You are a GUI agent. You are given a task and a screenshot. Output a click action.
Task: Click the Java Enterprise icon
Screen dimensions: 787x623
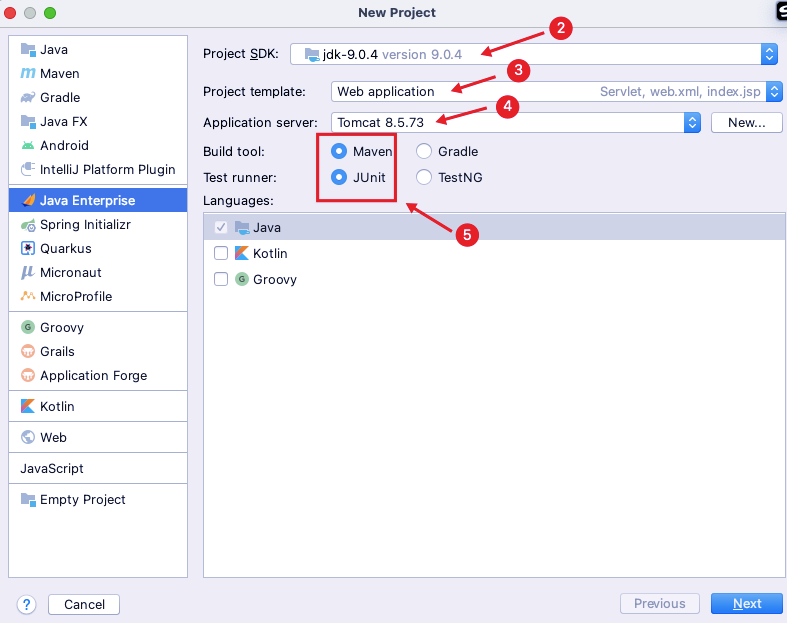[29, 200]
